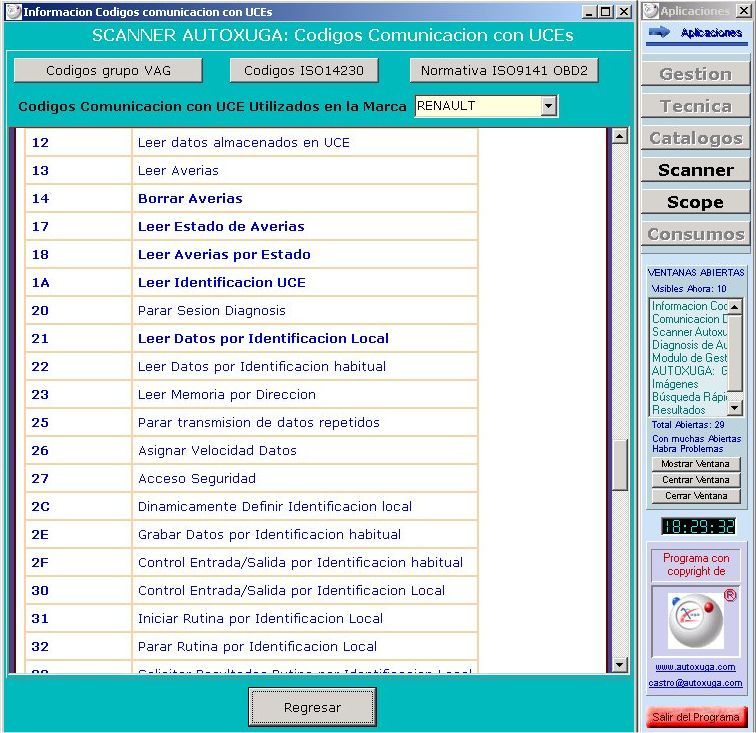Click the code list scroll down arrow
The image size is (756, 733).
[619, 665]
